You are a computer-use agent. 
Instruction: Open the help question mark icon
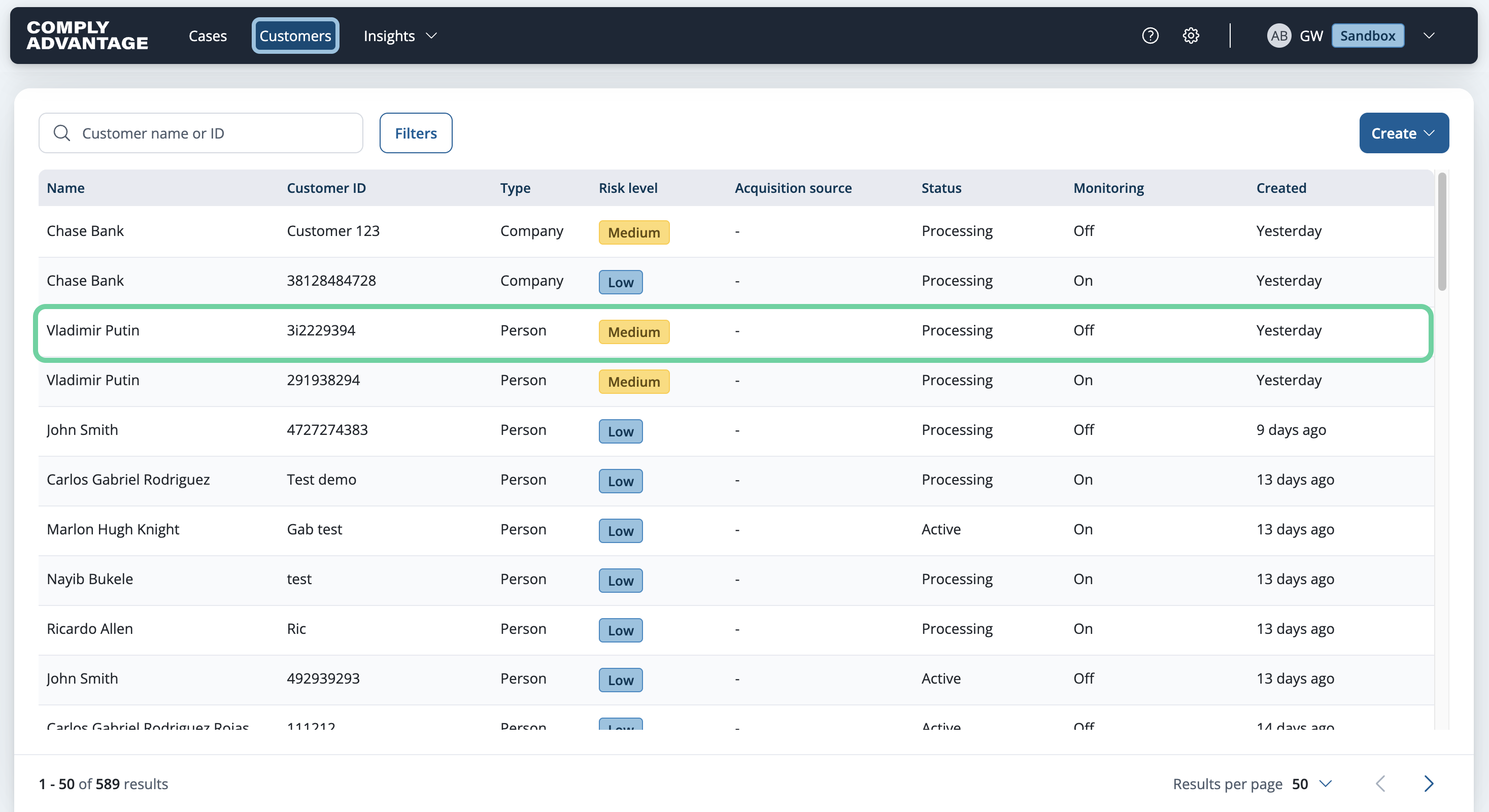coord(1149,36)
